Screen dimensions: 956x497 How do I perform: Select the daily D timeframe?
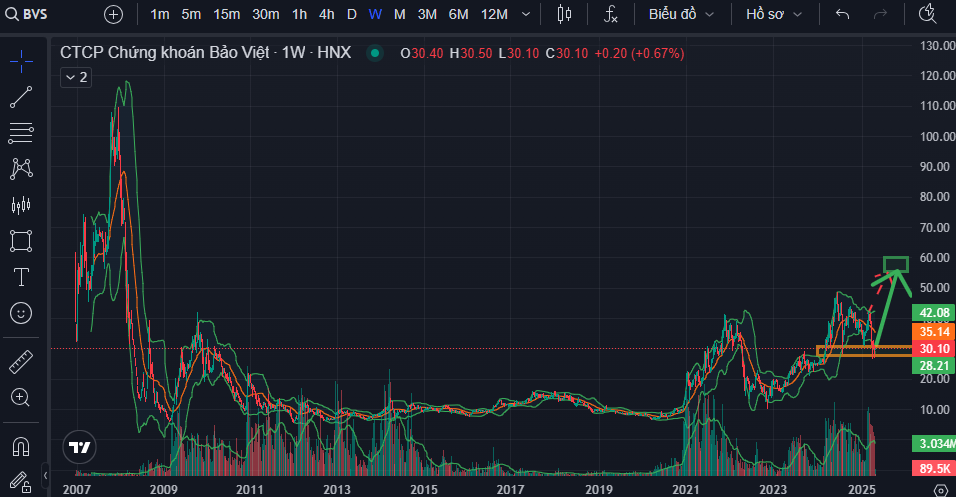coord(352,14)
